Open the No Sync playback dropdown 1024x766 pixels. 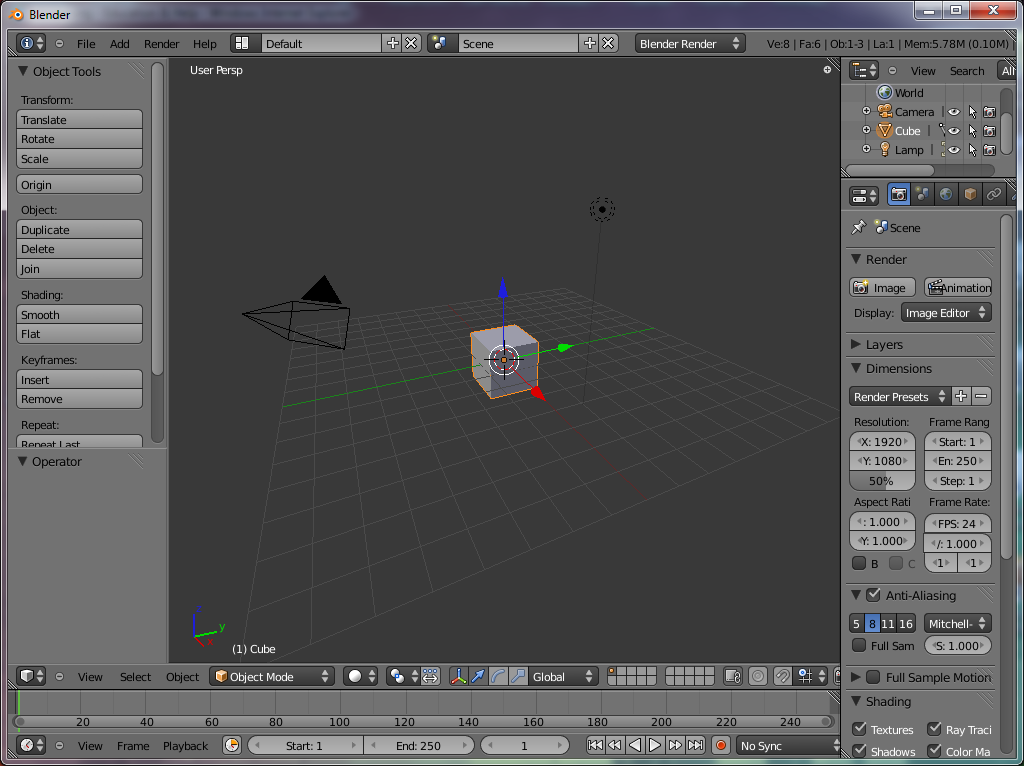[788, 745]
